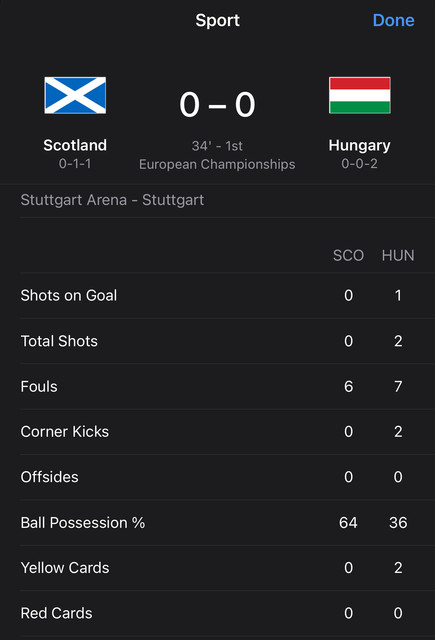Tap the Scotland flag icon
The width and height of the screenshot is (435, 640).
pyautogui.click(x=75, y=96)
